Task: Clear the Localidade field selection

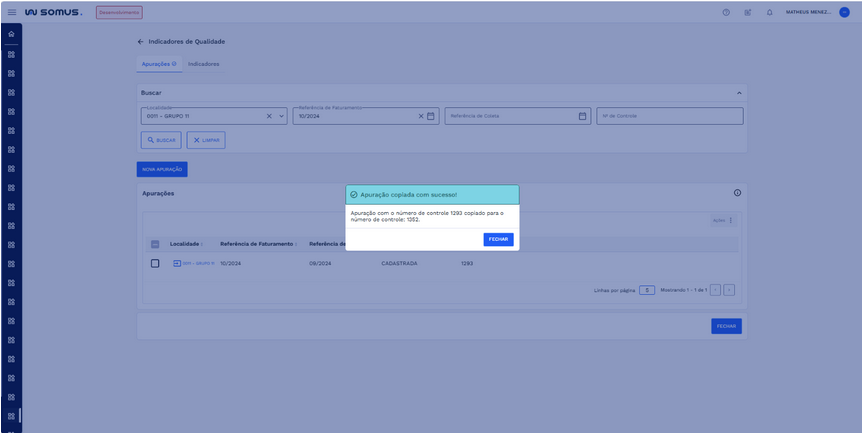Action: 269,116
